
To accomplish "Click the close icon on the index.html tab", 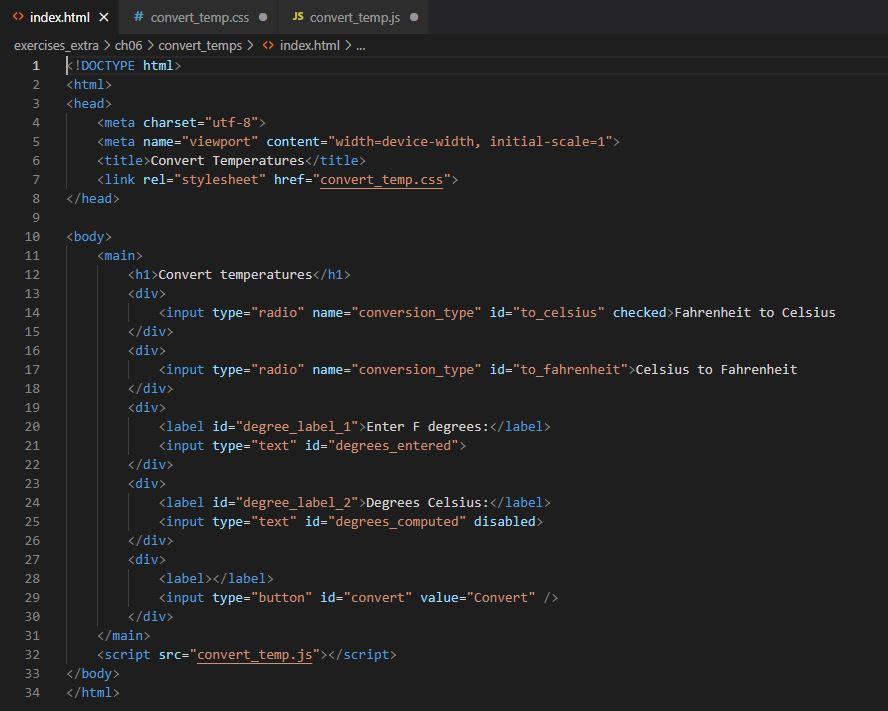I will 106,17.
